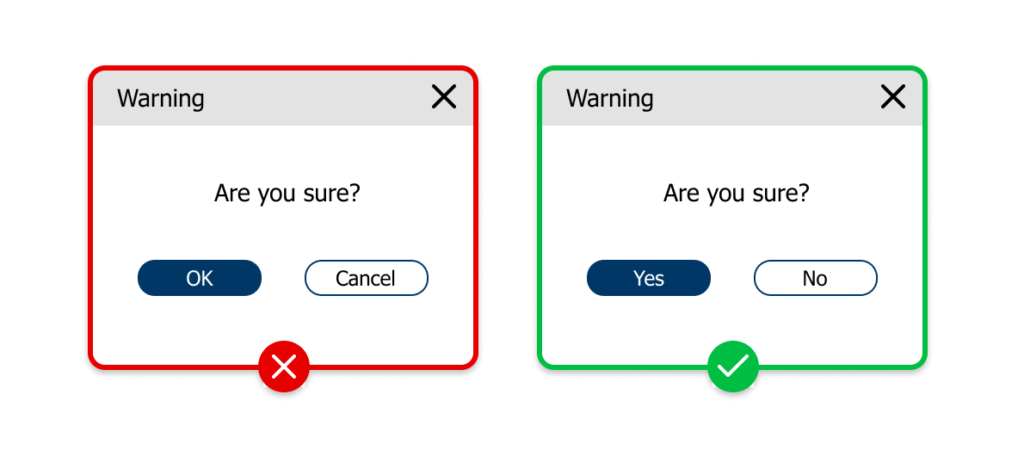Click "Warning" title in the green-bordered dialog

[x=610, y=98]
